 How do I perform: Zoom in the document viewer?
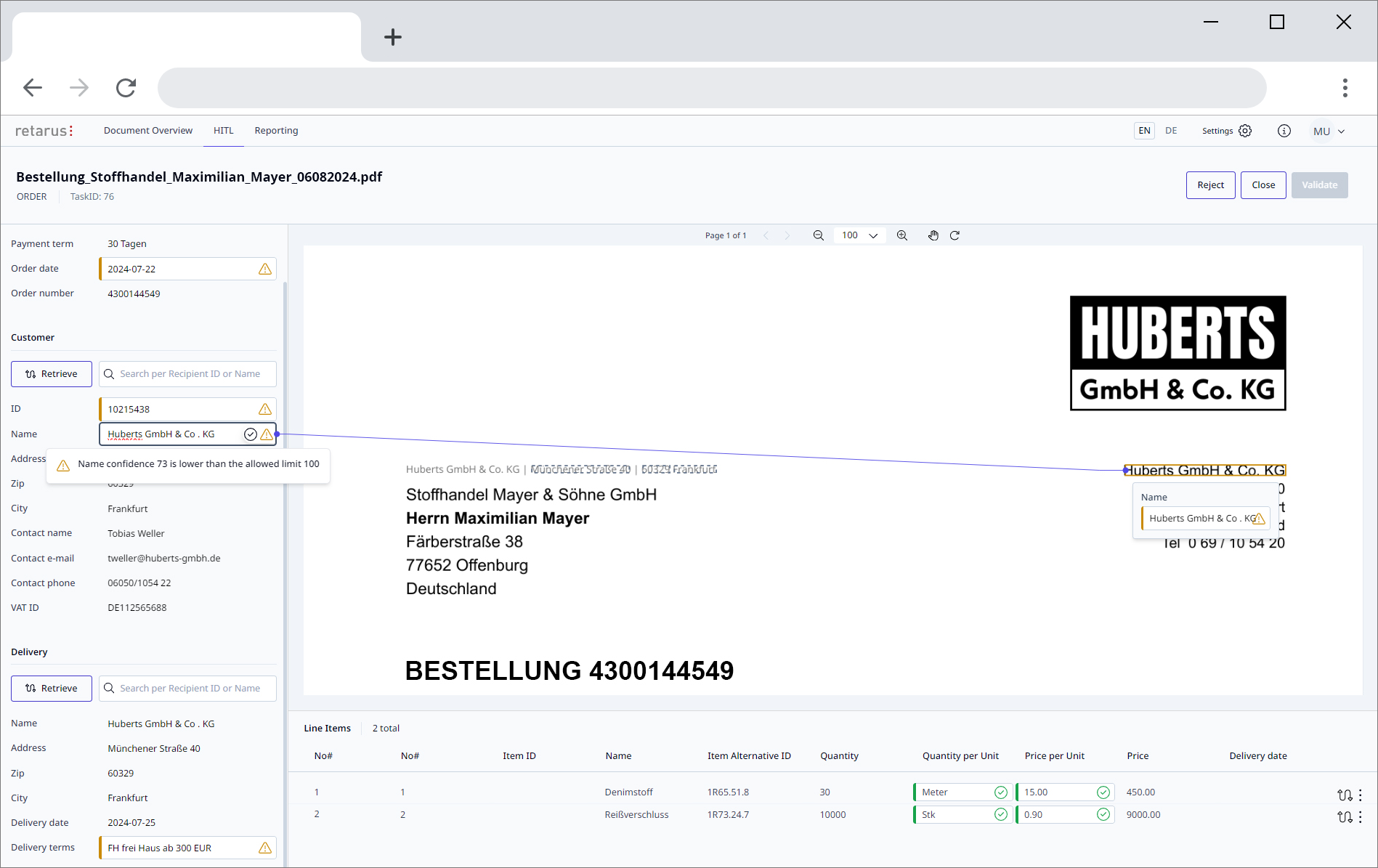click(902, 235)
